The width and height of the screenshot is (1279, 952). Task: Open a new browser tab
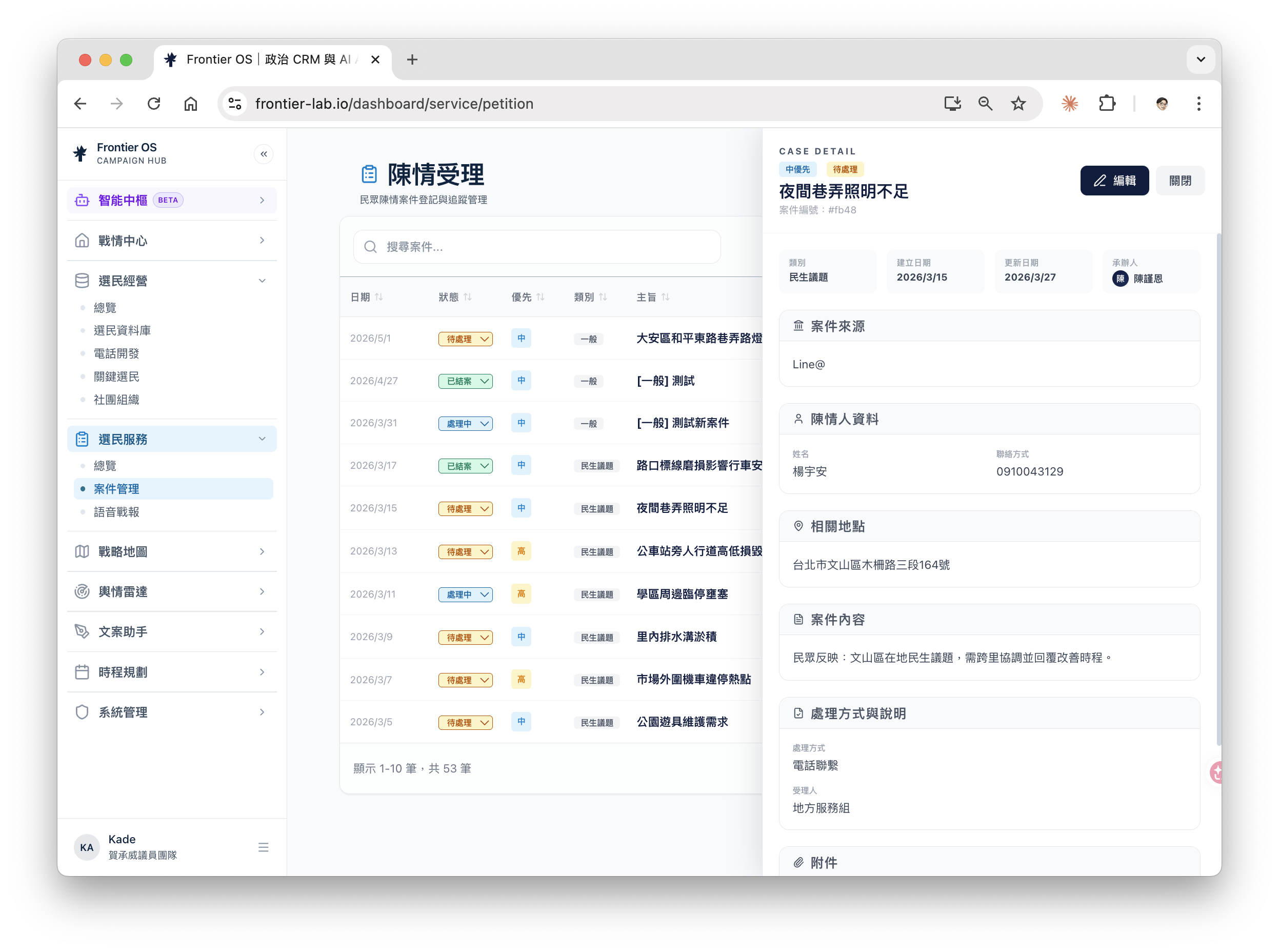coord(412,60)
